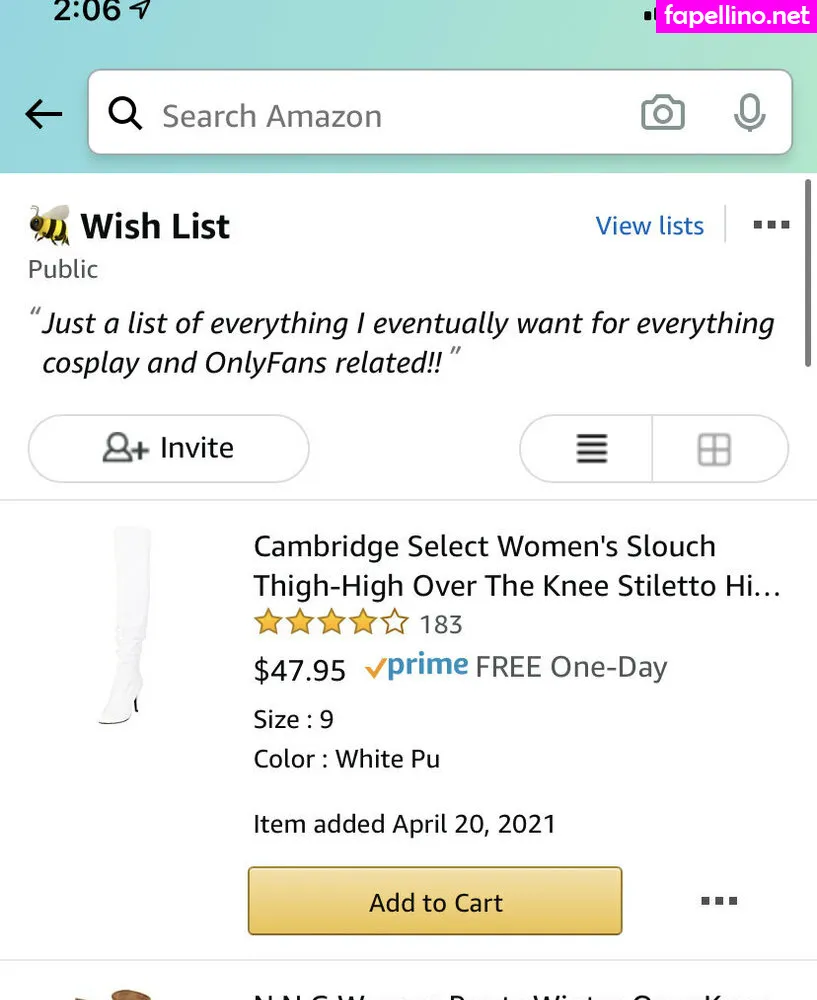The width and height of the screenshot is (817, 1000).
Task: Tap the Wish List title
Action: coord(155,226)
